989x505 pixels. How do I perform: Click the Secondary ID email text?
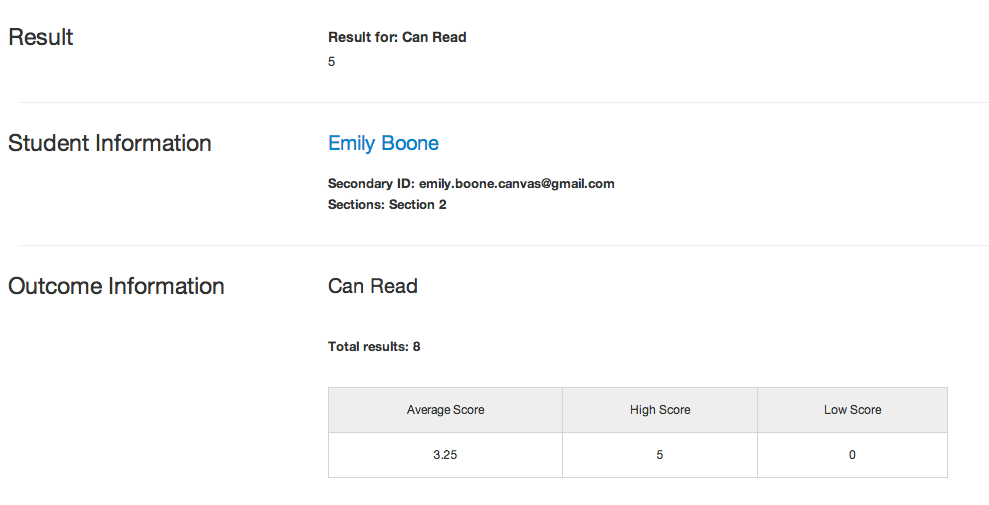coord(471,183)
